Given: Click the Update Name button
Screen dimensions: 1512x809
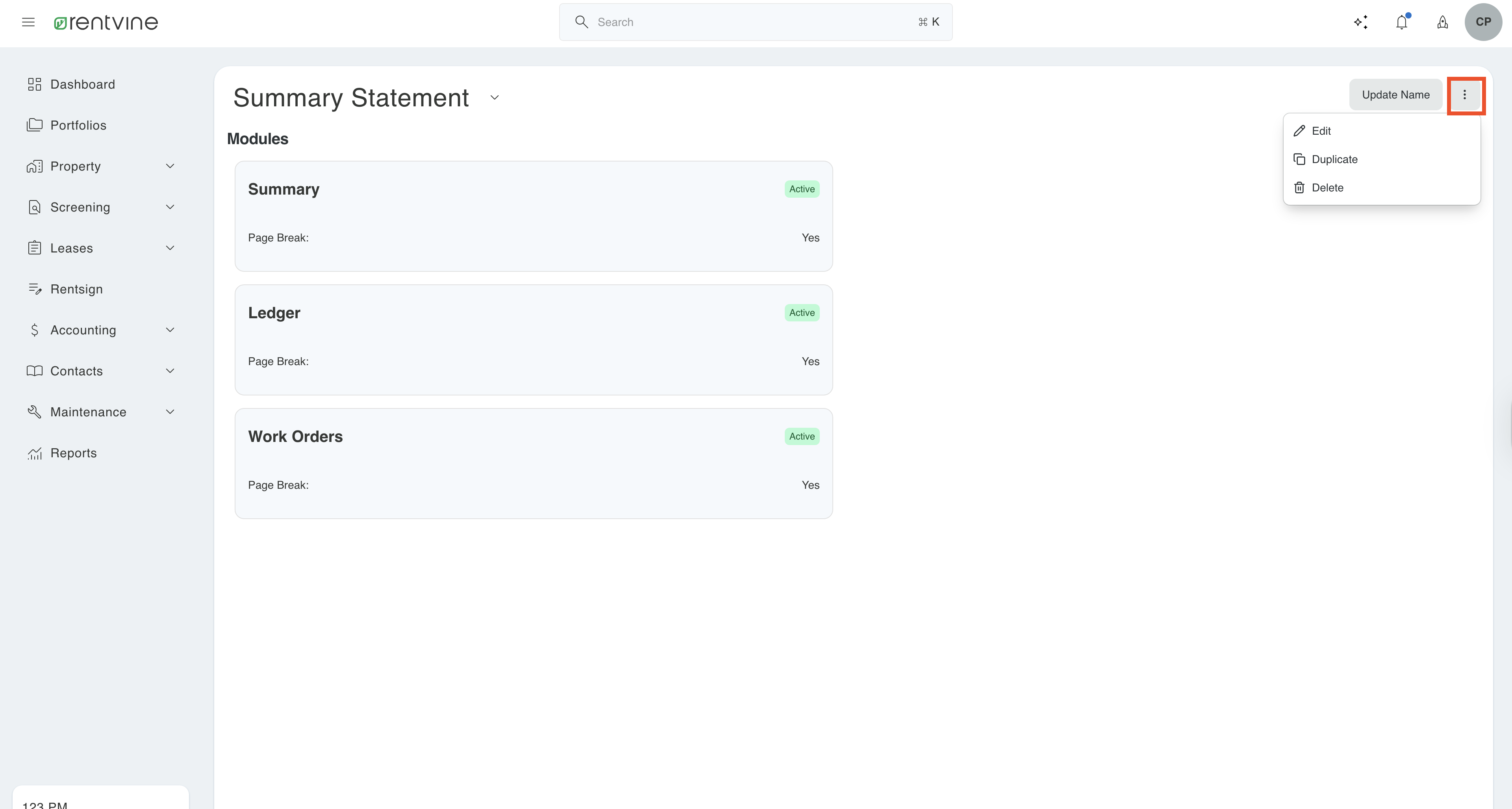Looking at the screenshot, I should [x=1395, y=95].
